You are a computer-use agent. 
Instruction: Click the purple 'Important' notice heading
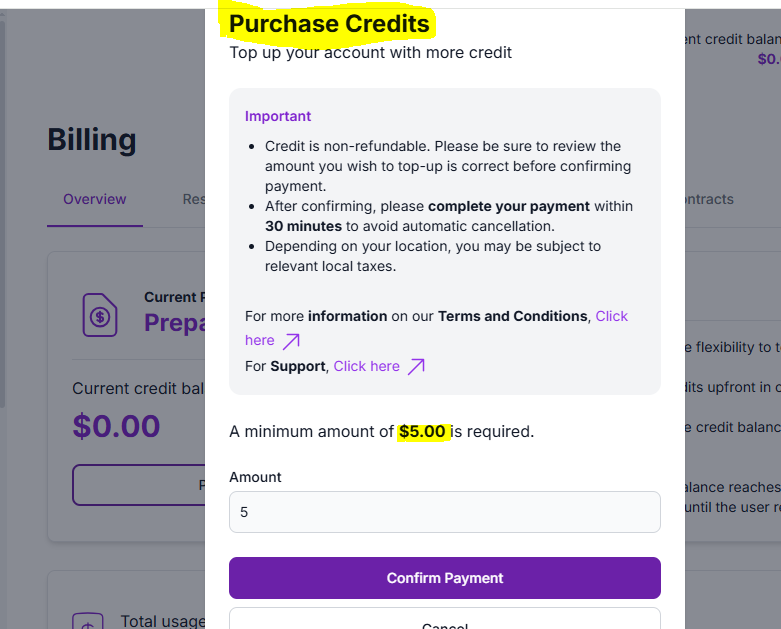278,116
